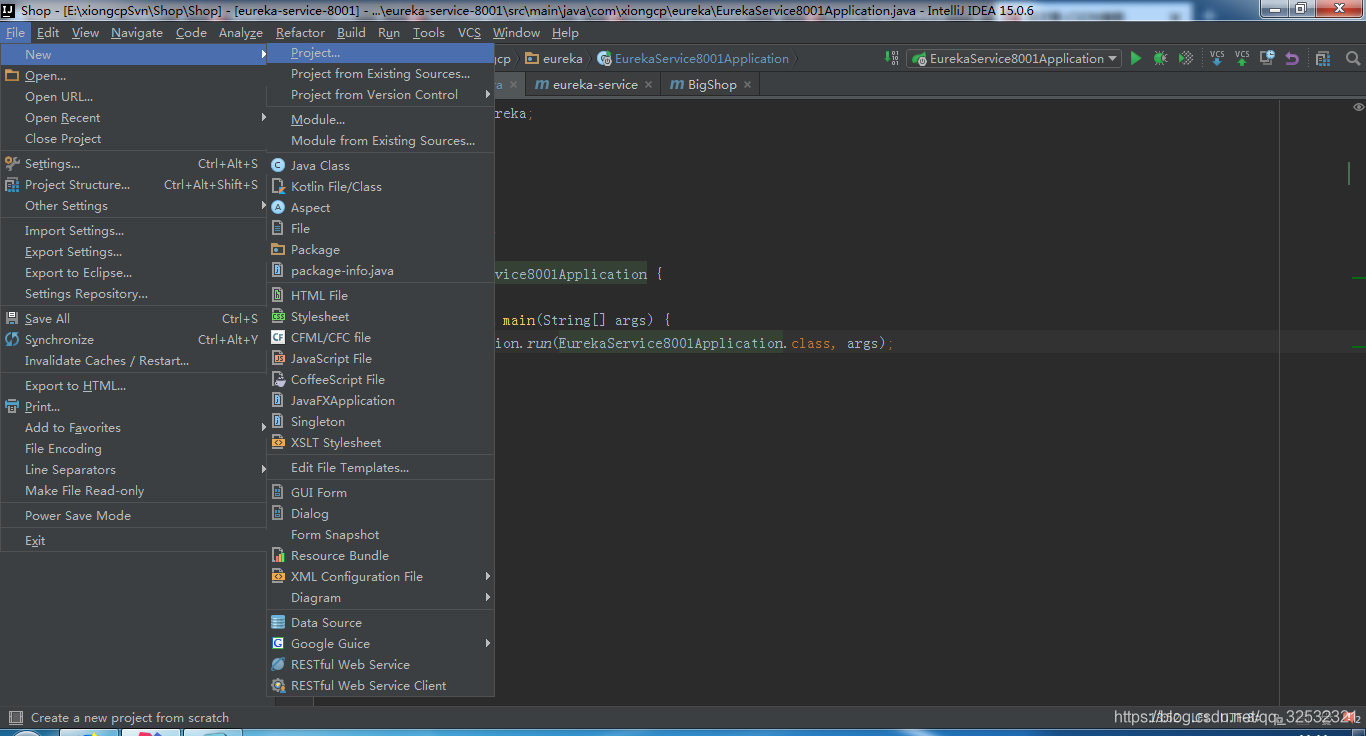1366x736 pixels.
Task: Expand XML Configuration File submenu
Action: click(x=381, y=576)
